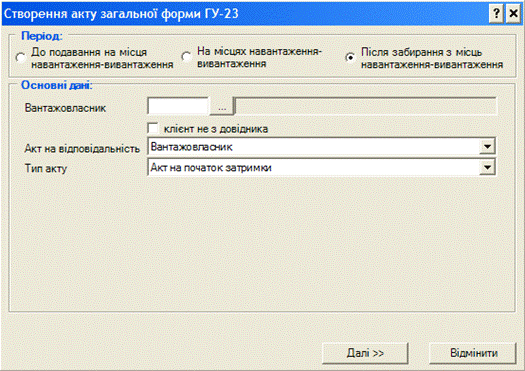Click the "Основні дані:" group heading
Screen dimensions: 525x371
click(57, 85)
